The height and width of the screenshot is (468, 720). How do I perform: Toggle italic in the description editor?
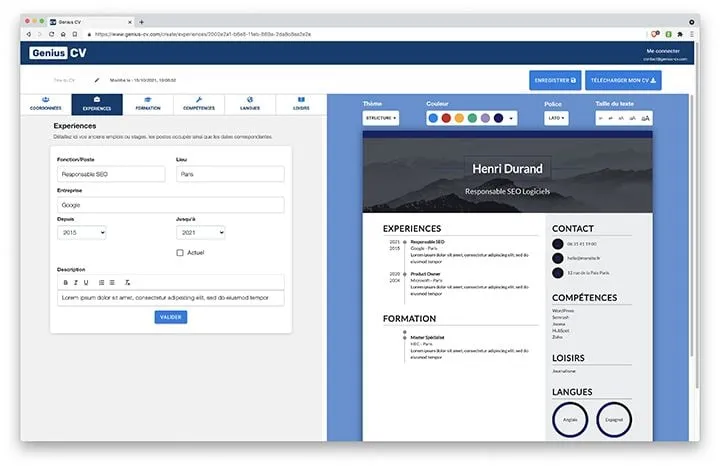point(75,282)
